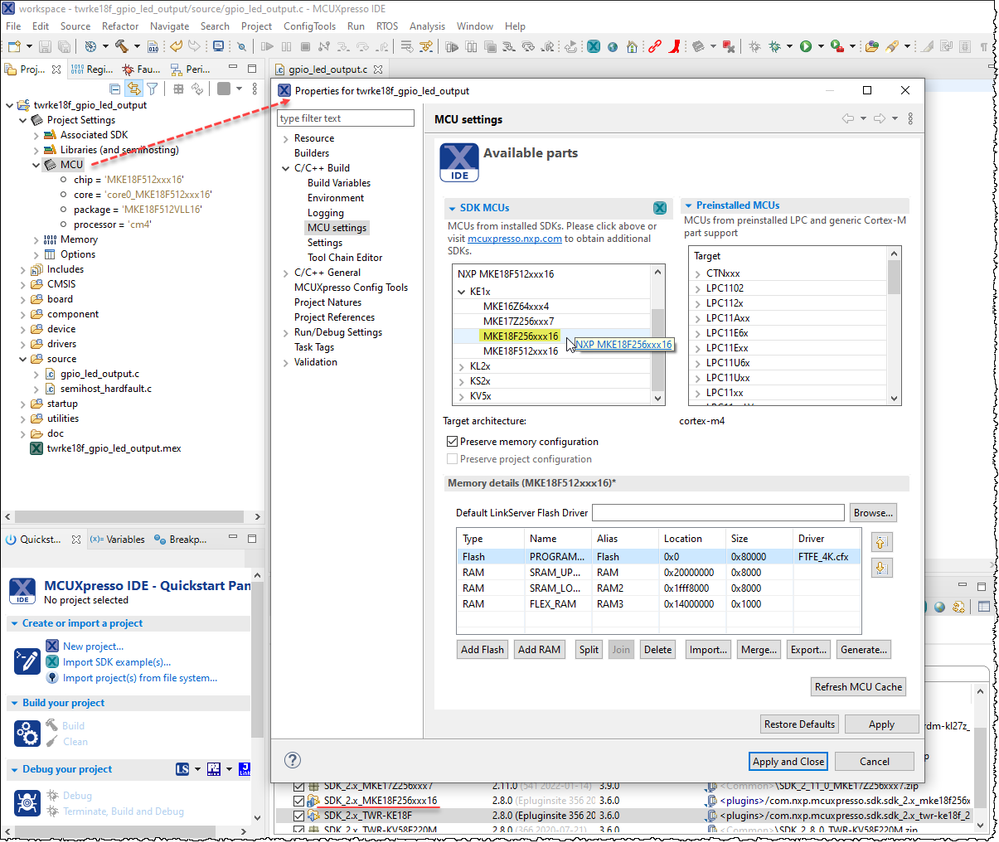
Task: Click the red boot toolbar icon
Action: [674, 46]
